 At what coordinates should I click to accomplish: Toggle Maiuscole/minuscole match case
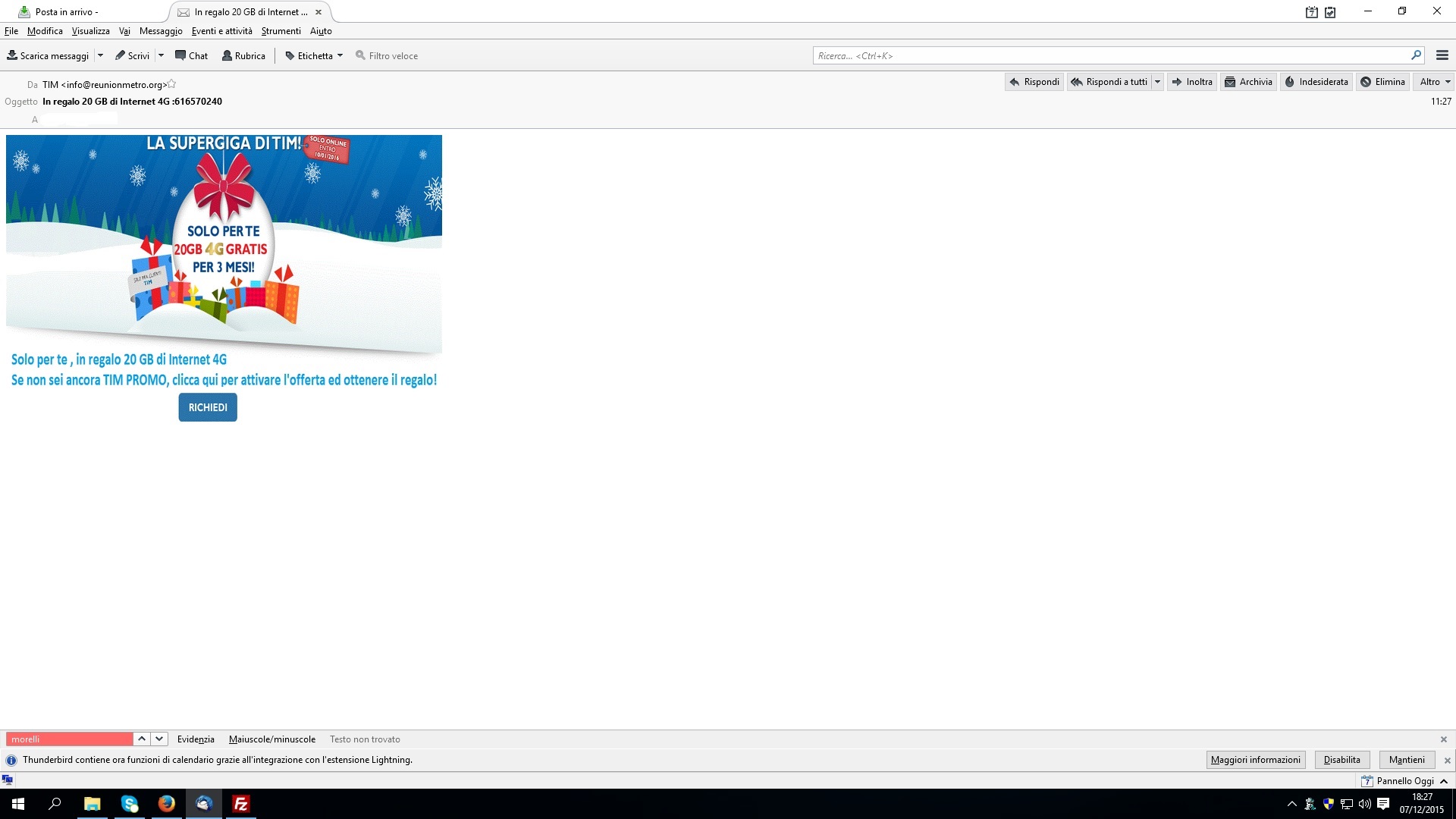(272, 739)
